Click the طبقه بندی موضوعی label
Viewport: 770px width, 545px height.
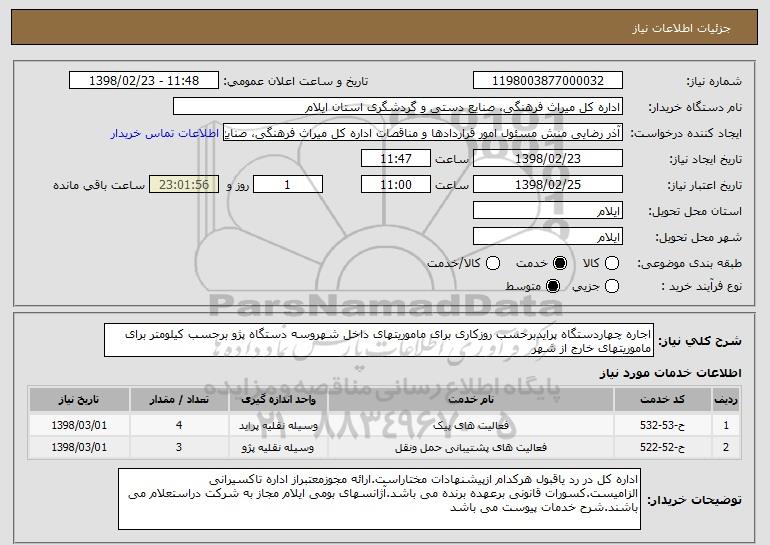point(689,264)
